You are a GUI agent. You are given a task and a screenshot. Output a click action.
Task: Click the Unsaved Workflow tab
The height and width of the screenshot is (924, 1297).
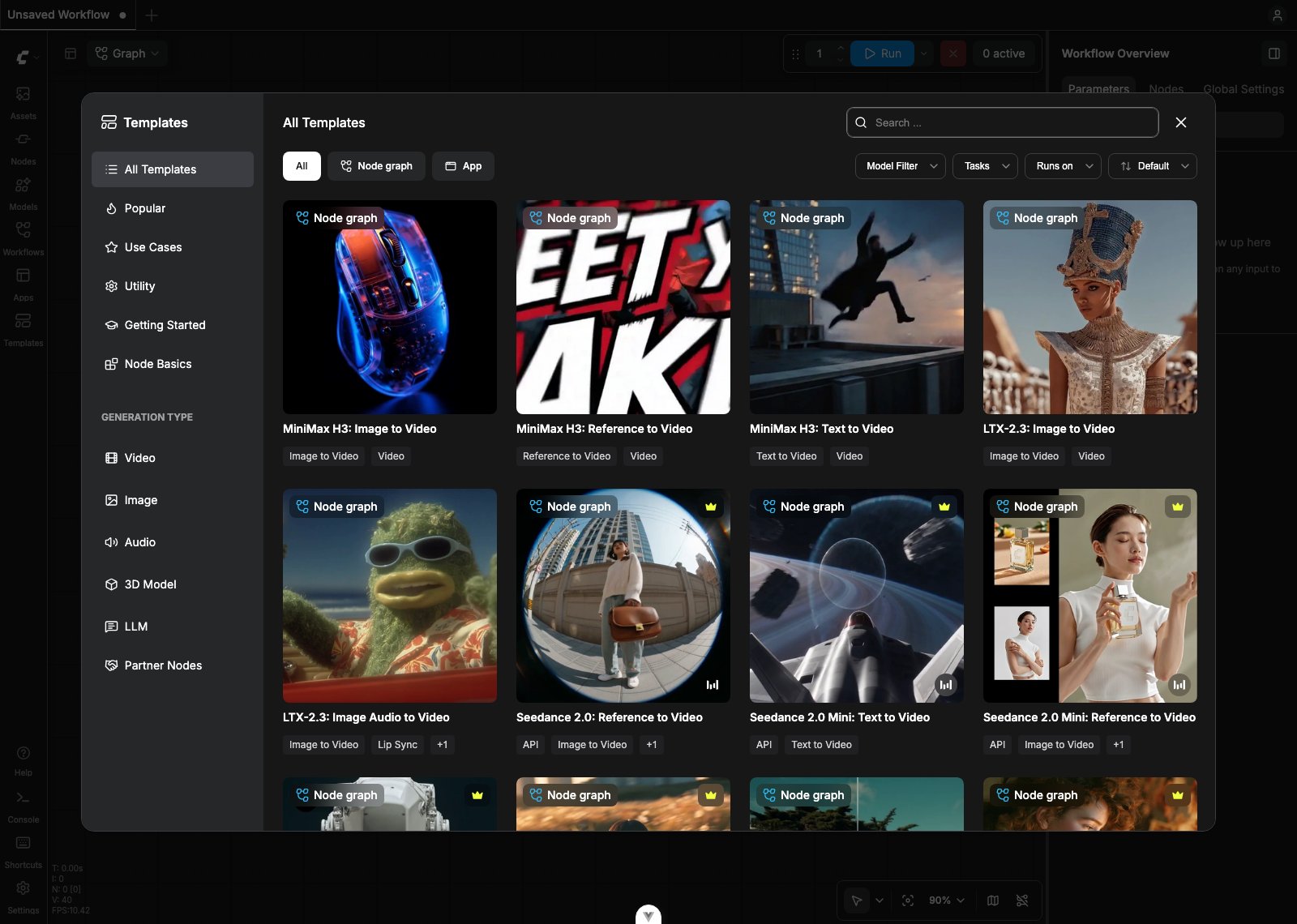coord(66,15)
